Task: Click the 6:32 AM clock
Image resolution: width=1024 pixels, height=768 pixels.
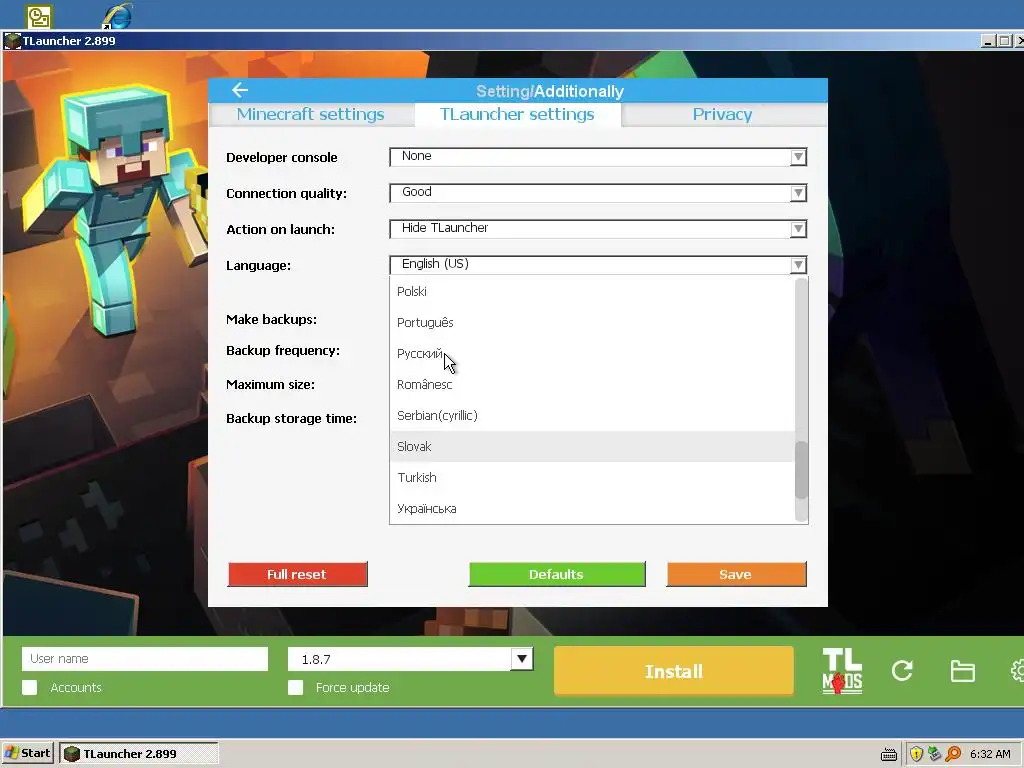Action: point(990,754)
